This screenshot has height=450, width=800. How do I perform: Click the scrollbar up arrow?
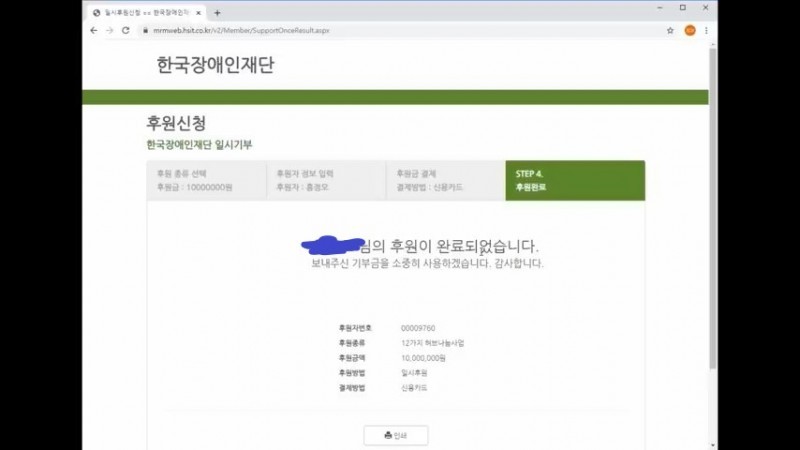tap(712, 45)
